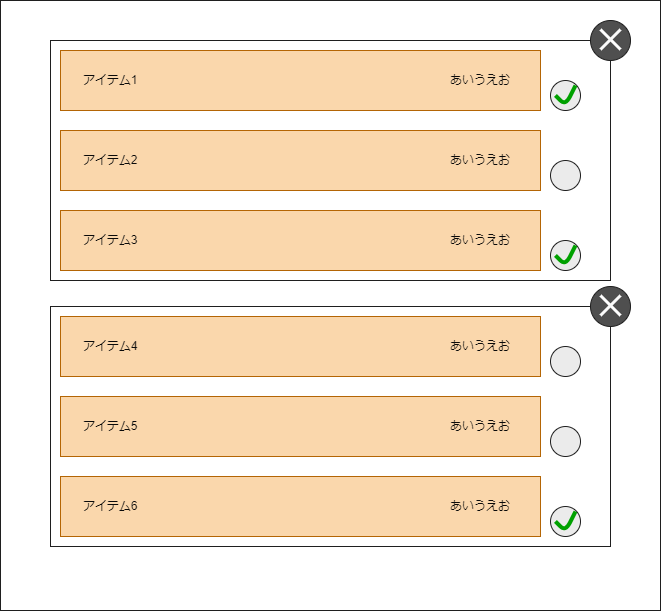Tick the empty circle beside アイテム5
This screenshot has height=611, width=661.
565,441
